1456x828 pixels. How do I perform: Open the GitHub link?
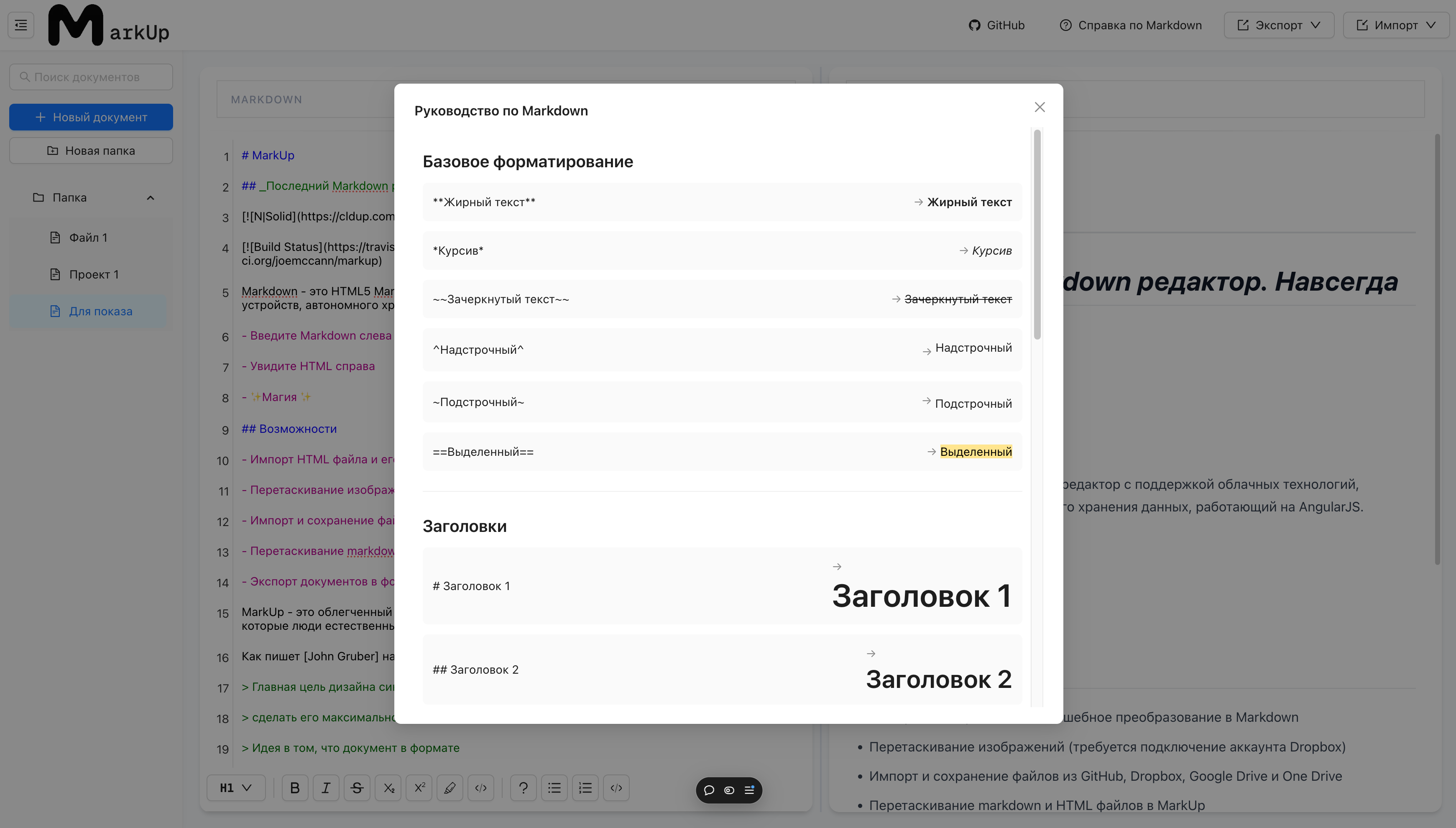[995, 24]
